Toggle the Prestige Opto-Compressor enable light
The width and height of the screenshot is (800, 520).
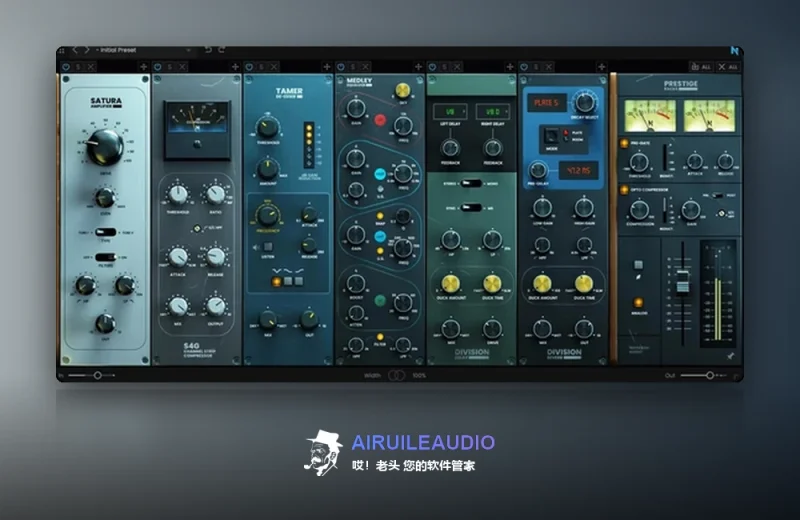pyautogui.click(x=624, y=190)
